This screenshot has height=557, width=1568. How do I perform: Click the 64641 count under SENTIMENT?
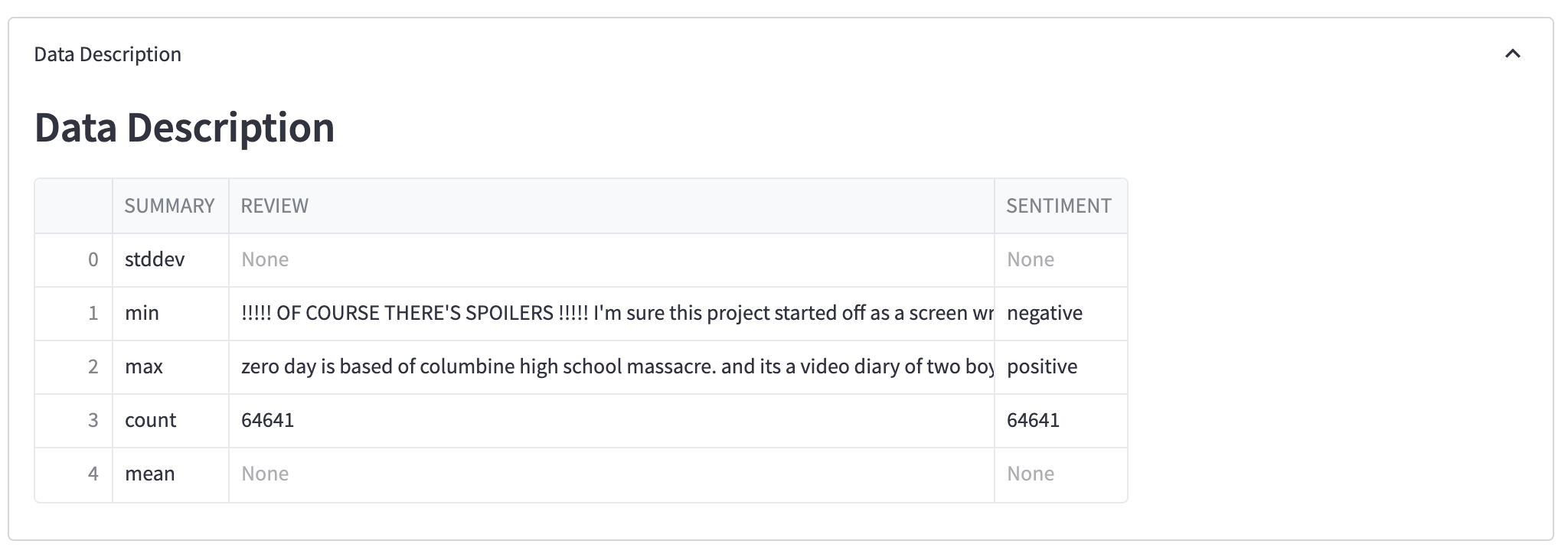[1033, 420]
